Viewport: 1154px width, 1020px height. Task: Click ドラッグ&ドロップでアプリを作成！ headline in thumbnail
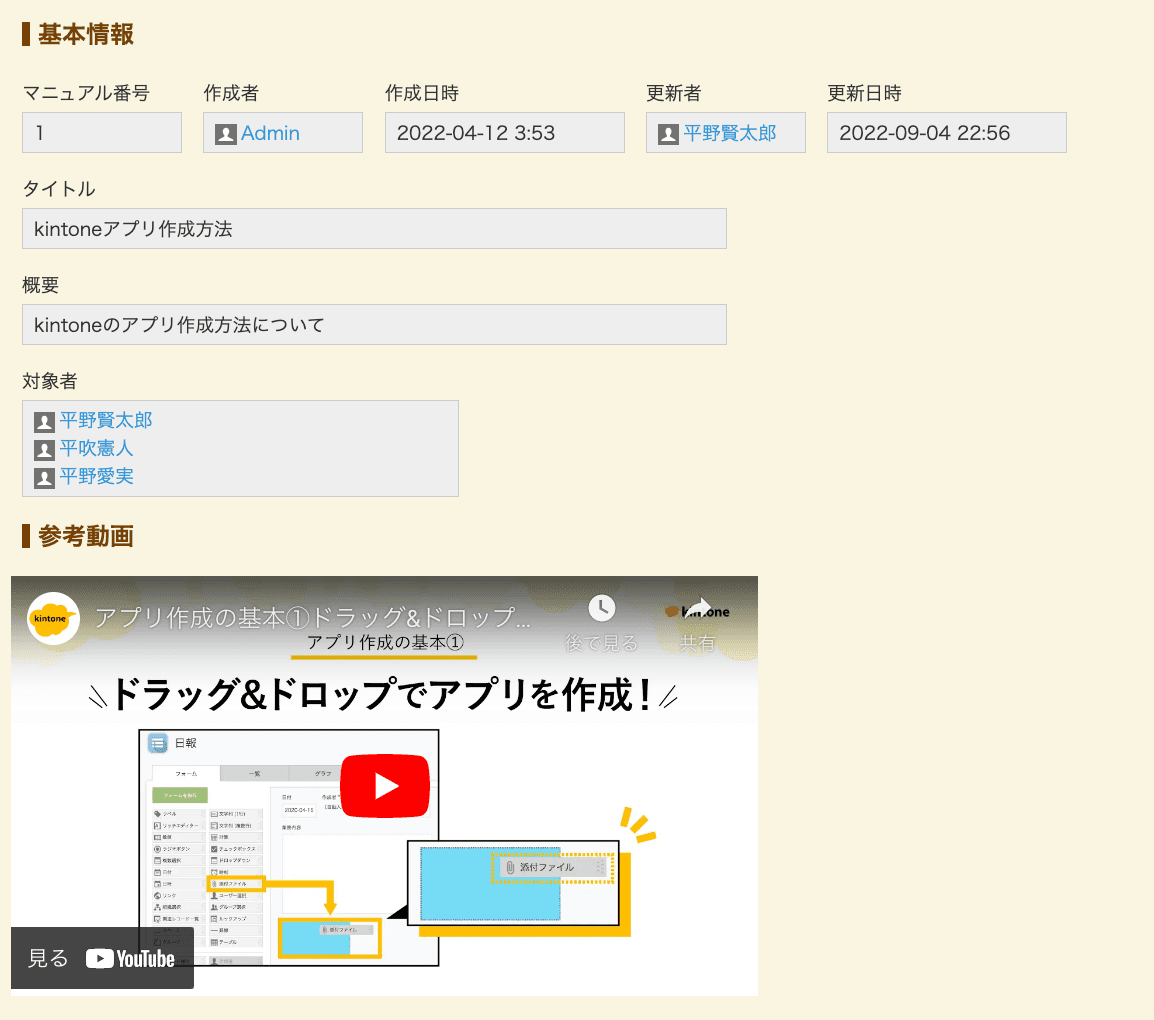(382, 694)
